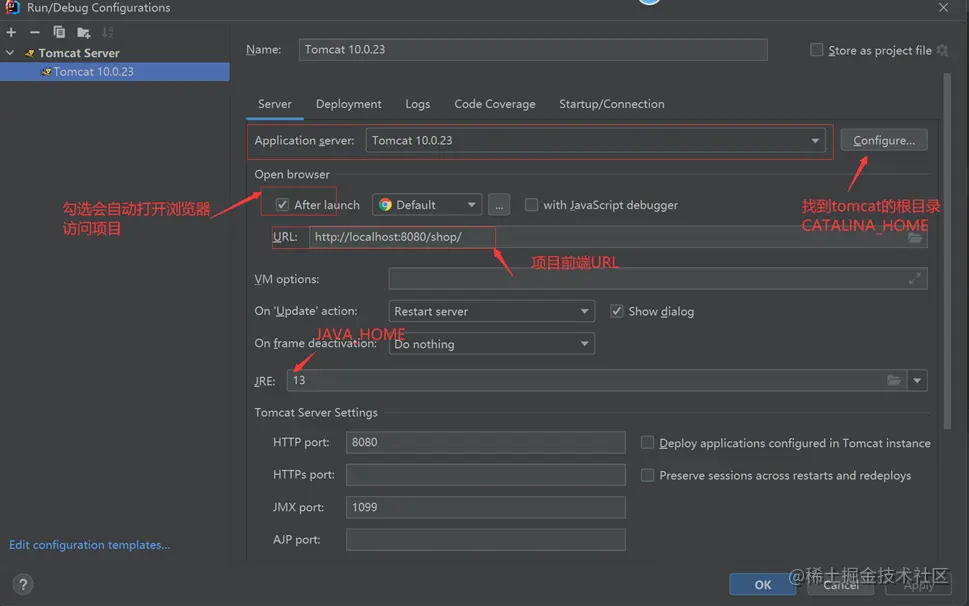Open the Application server dropdown

[x=815, y=141]
